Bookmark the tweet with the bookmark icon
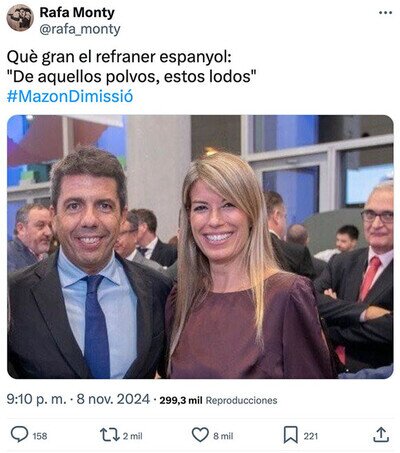This screenshot has height=453, width=400. (x=290, y=435)
